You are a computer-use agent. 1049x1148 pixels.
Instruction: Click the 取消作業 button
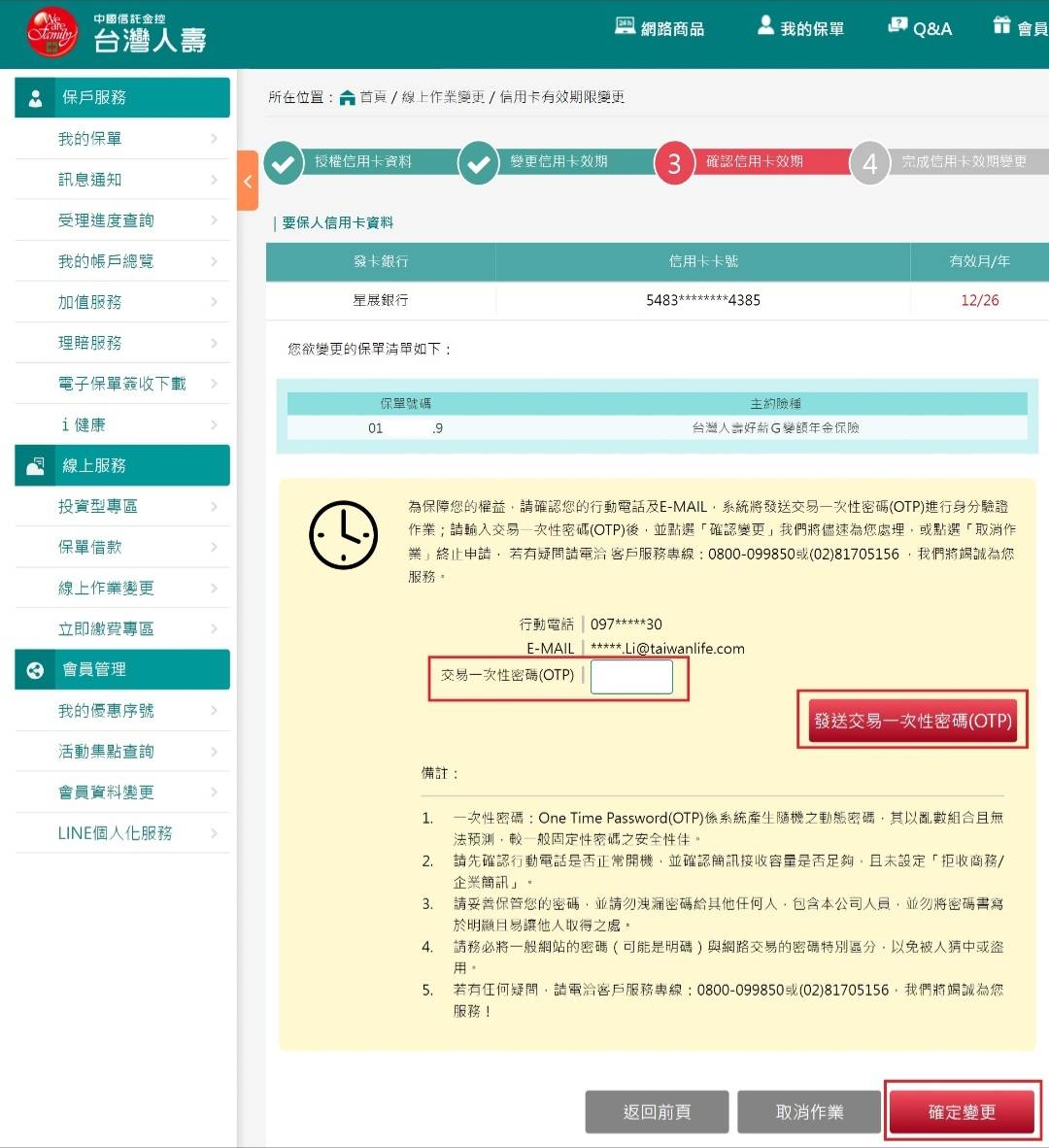click(809, 1112)
